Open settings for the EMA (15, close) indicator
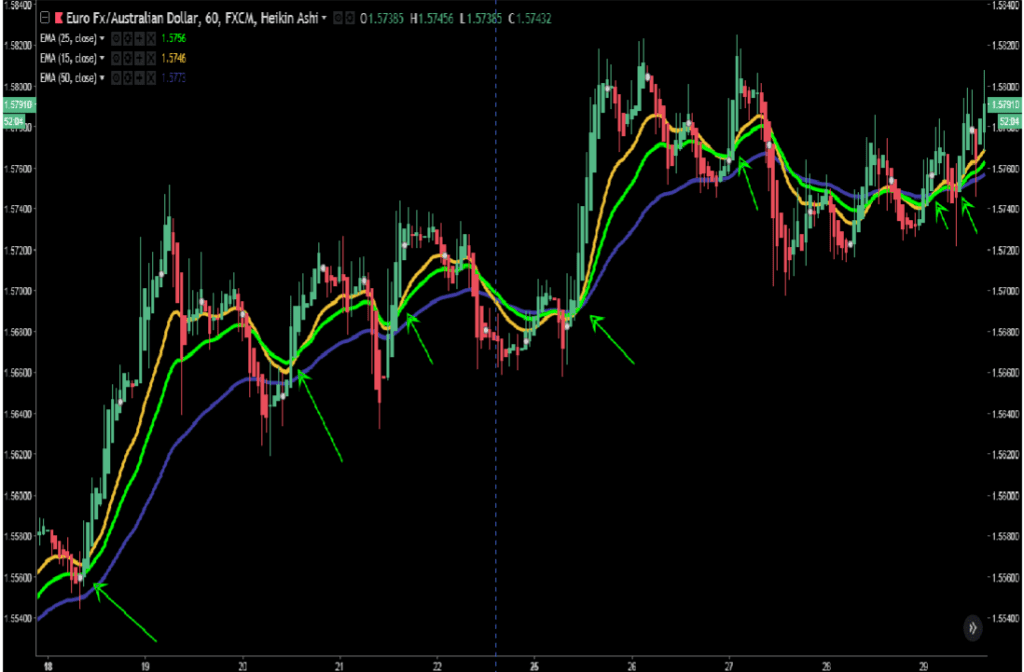Image resolution: width=1024 pixels, height=672 pixels. coord(127,58)
